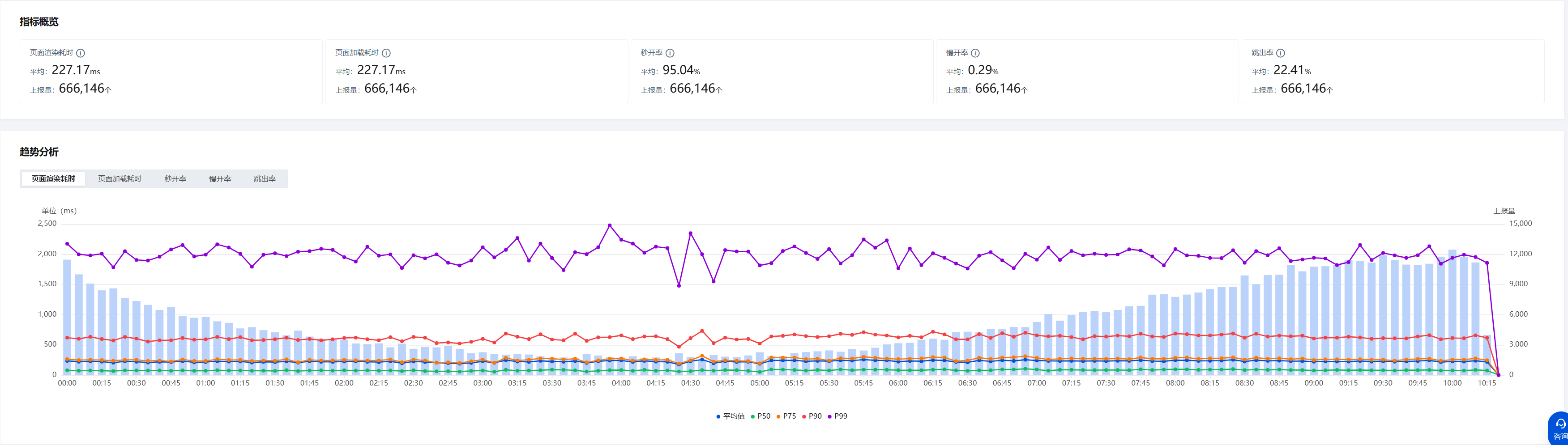The height and width of the screenshot is (445, 1568).
Task: Click P99 peak point at 04:00
Action: pyautogui.click(x=610, y=225)
